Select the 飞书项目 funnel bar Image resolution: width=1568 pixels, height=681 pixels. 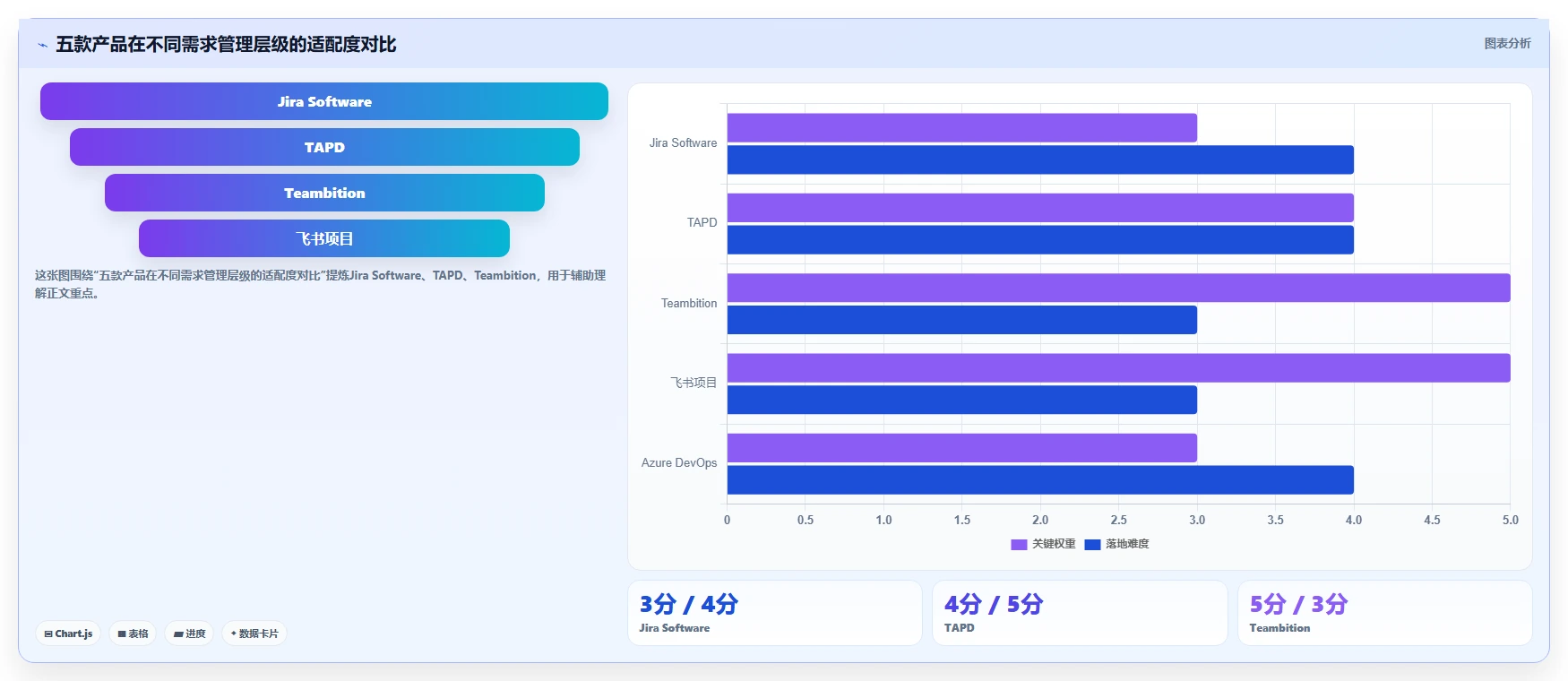coord(324,238)
